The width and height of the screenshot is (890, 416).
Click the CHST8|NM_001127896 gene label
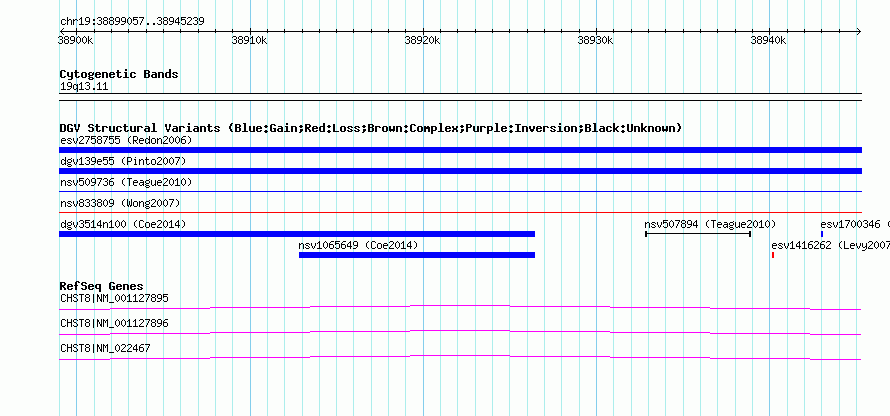[x=114, y=323]
